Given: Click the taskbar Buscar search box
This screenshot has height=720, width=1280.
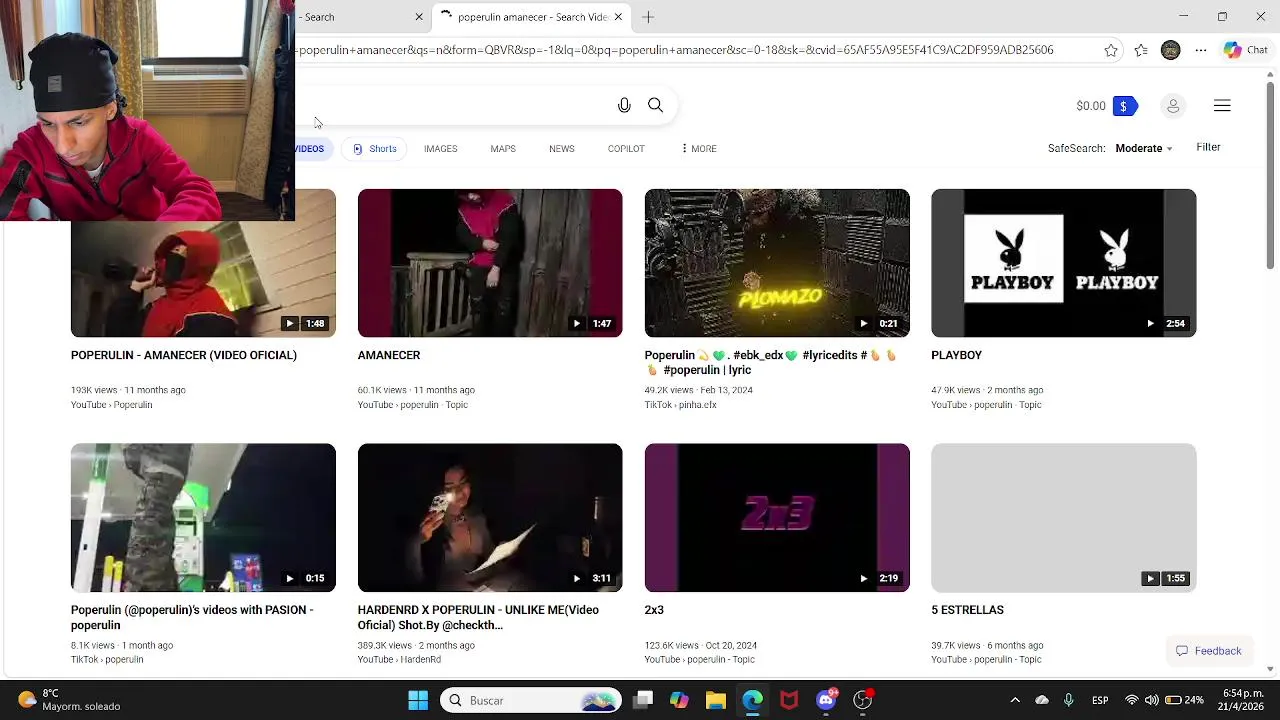Looking at the screenshot, I should point(531,700).
